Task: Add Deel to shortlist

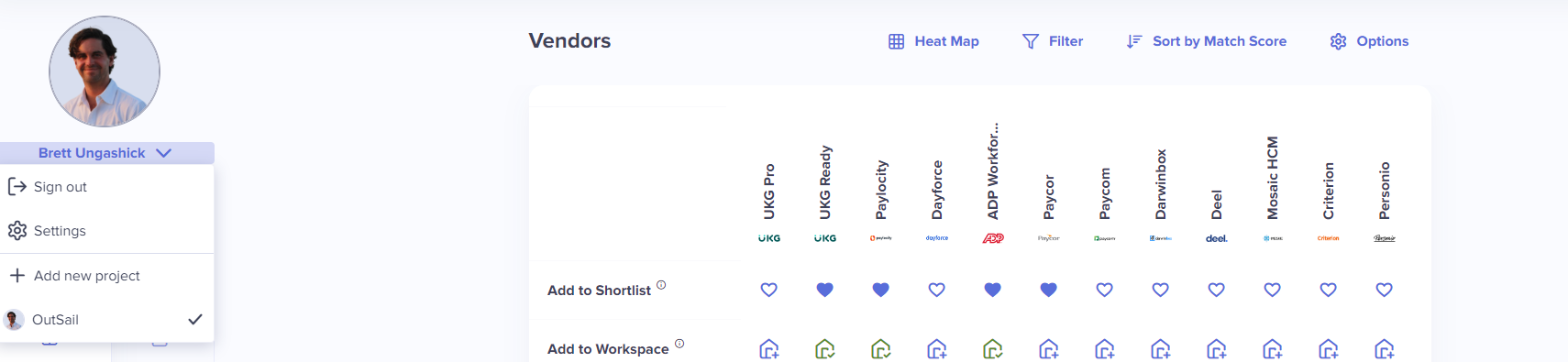Action: [1217, 290]
